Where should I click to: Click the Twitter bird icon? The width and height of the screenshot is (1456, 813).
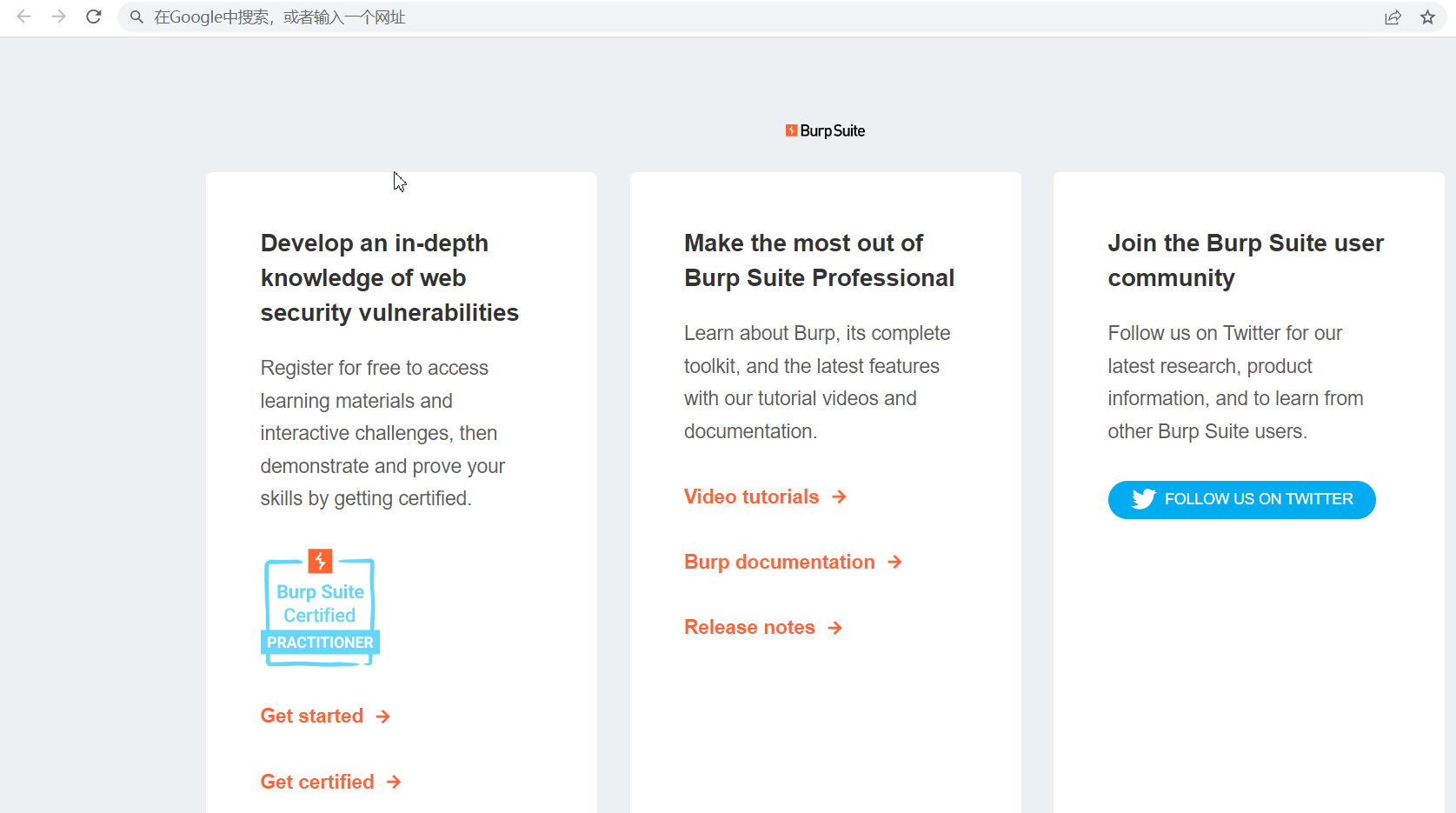point(1143,499)
